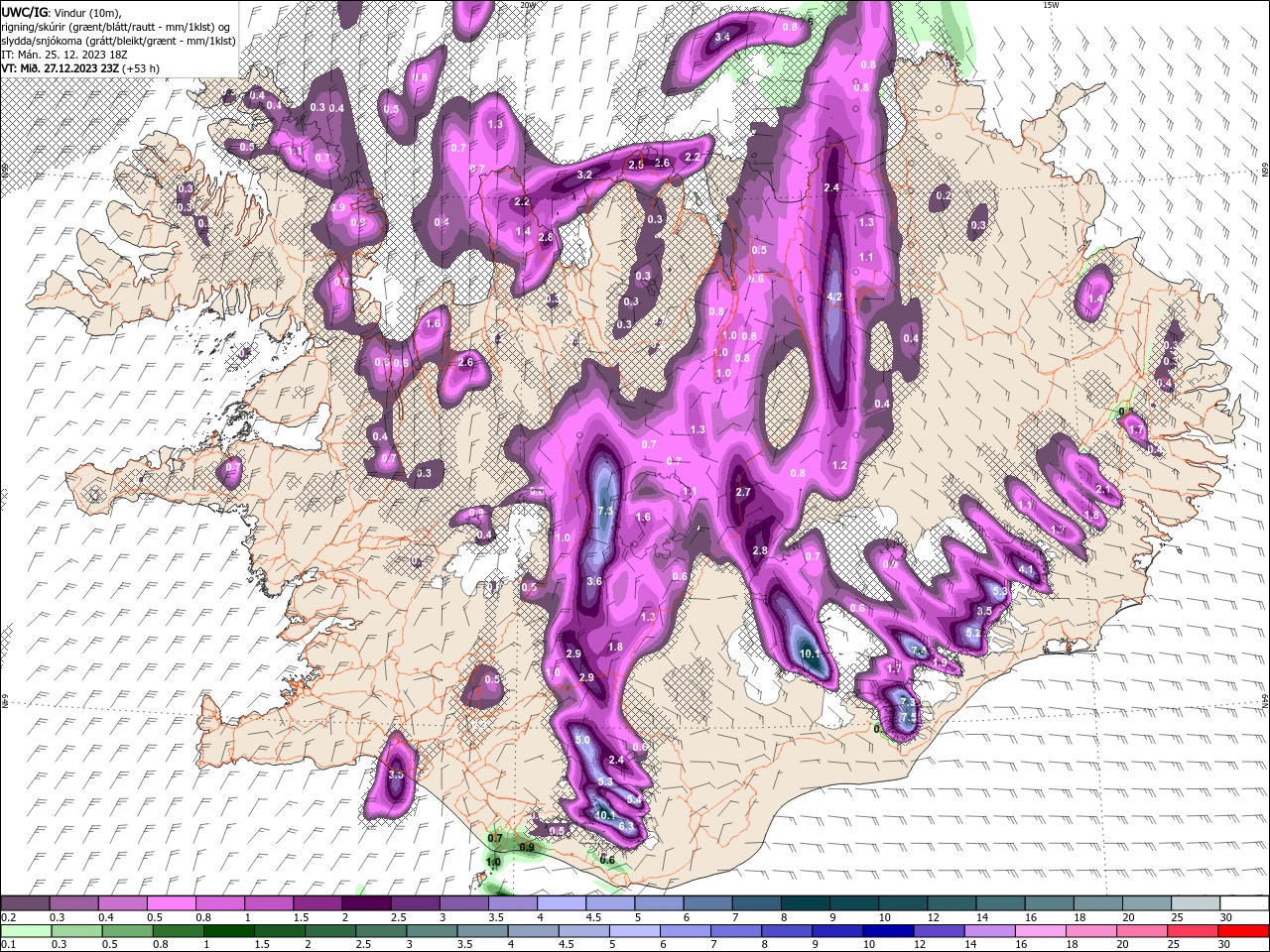The width and height of the screenshot is (1270, 952).
Task: Click the 5.0 snowfall value on map
Action: click(x=582, y=740)
